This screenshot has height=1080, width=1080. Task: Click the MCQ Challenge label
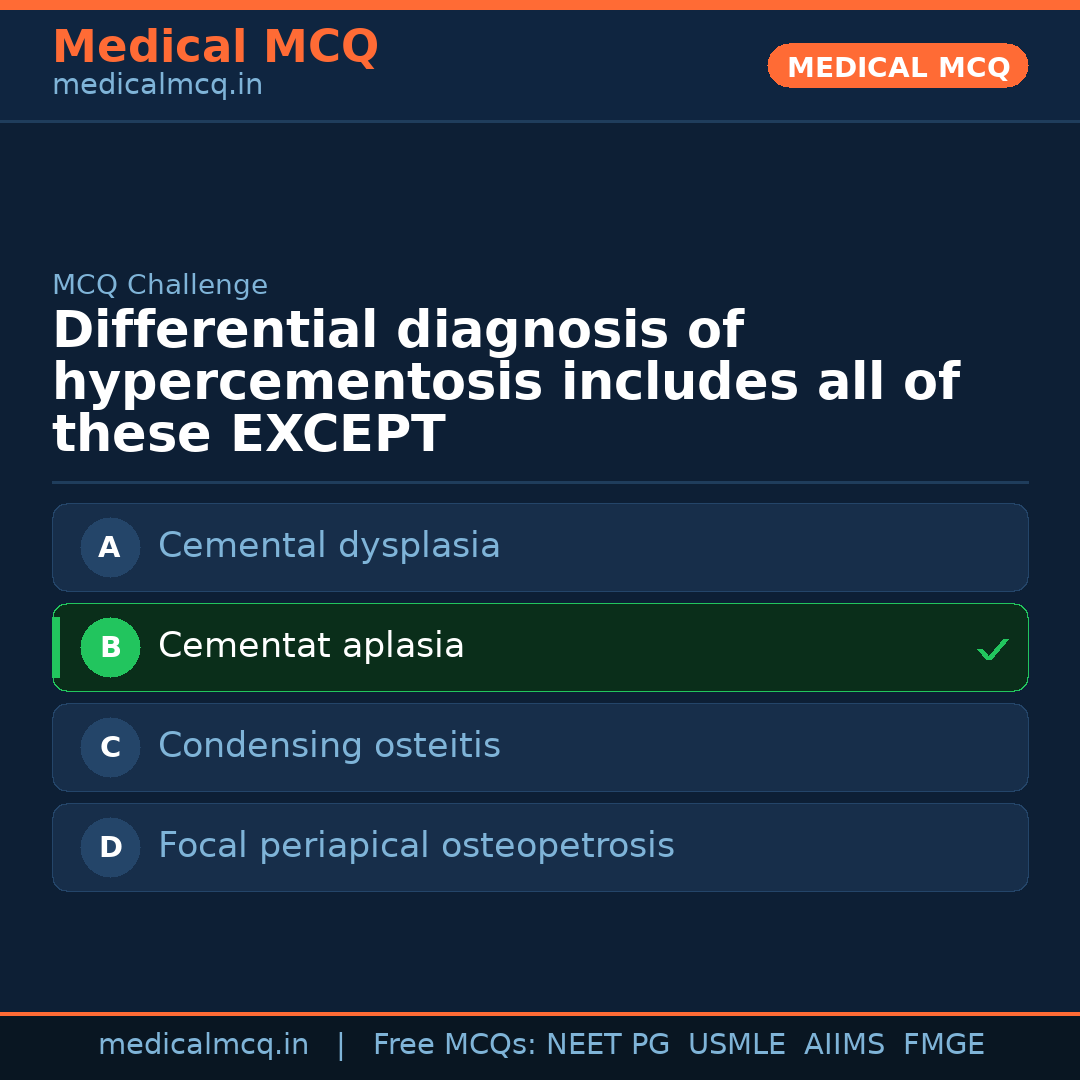(x=160, y=286)
